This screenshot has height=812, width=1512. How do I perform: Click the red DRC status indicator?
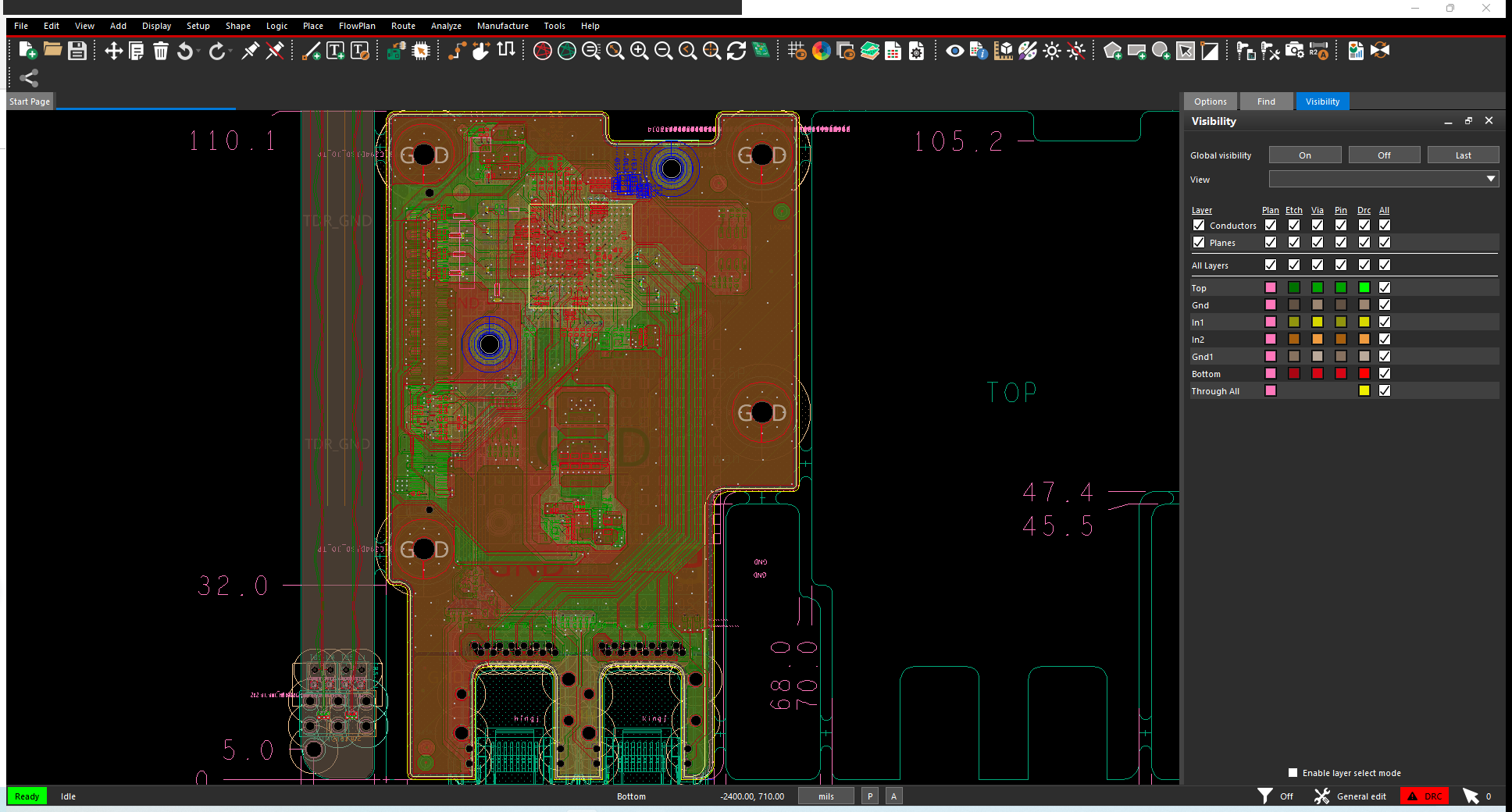pos(1425,796)
